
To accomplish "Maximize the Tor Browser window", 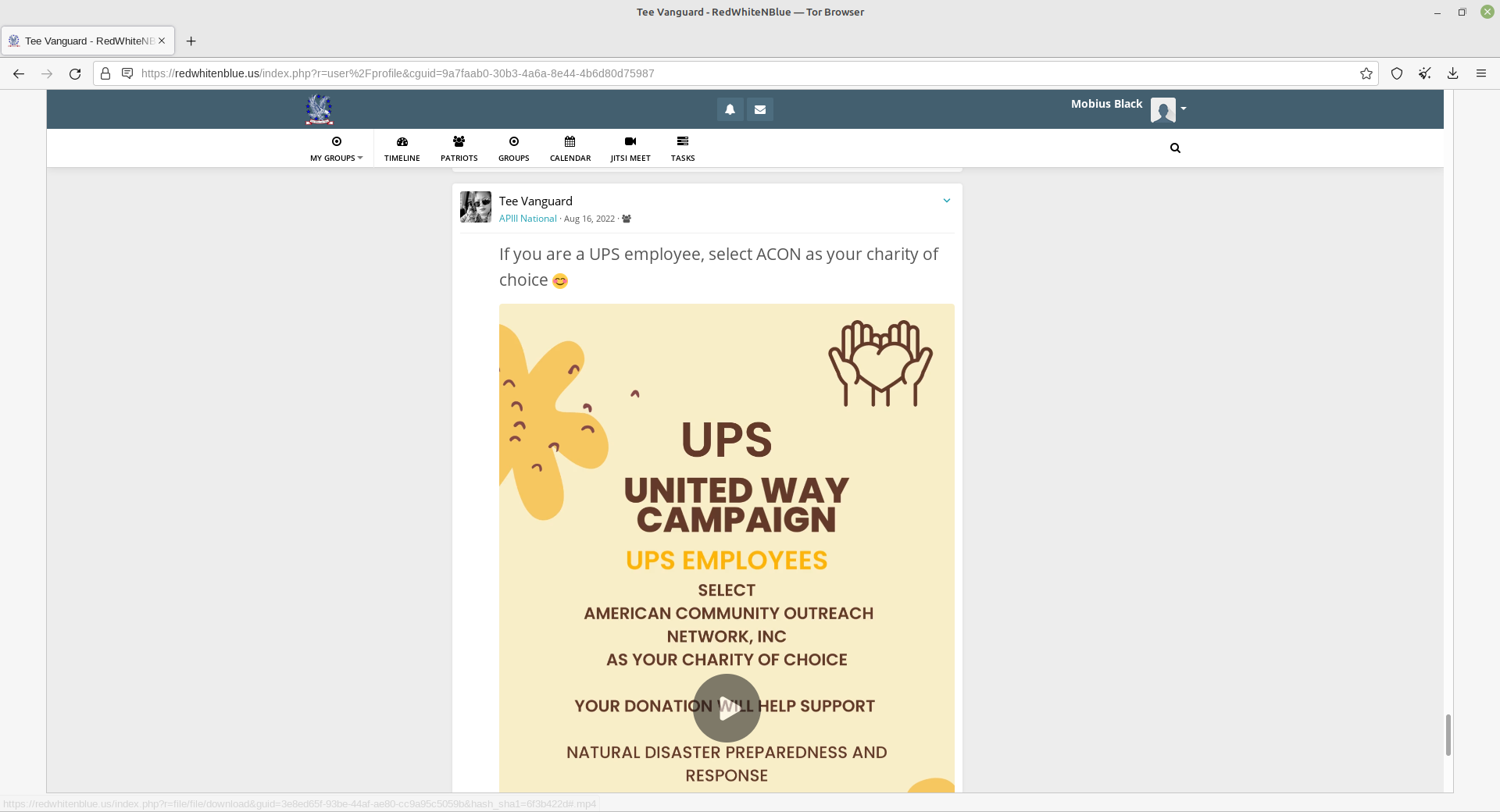I will [x=1462, y=12].
